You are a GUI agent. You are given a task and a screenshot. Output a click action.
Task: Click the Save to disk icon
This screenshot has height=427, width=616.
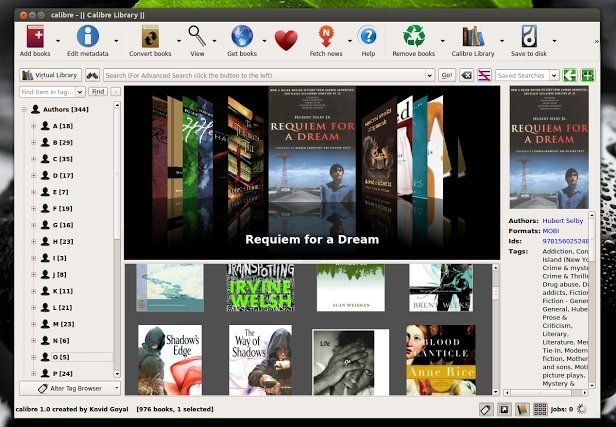click(529, 37)
